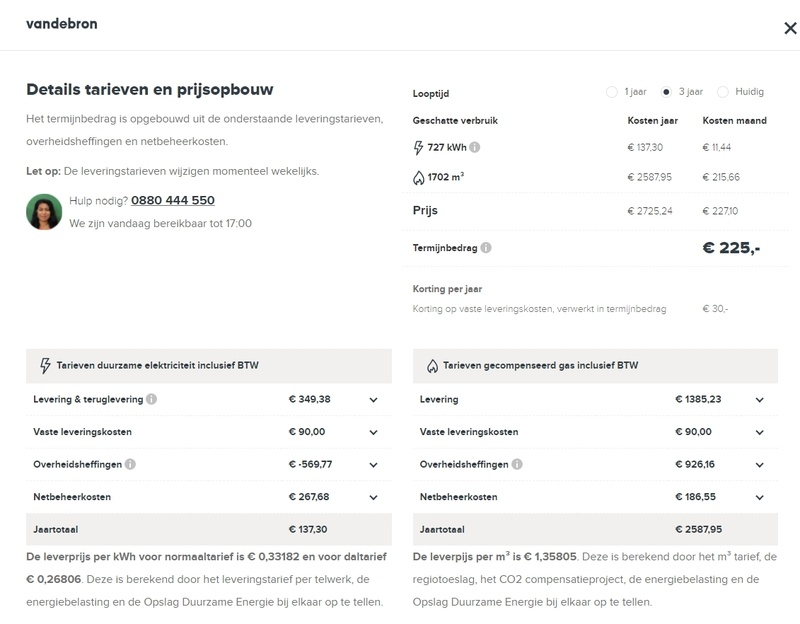
Task: Click info icon next to Levering & teruglevering
Action: [x=151, y=399]
